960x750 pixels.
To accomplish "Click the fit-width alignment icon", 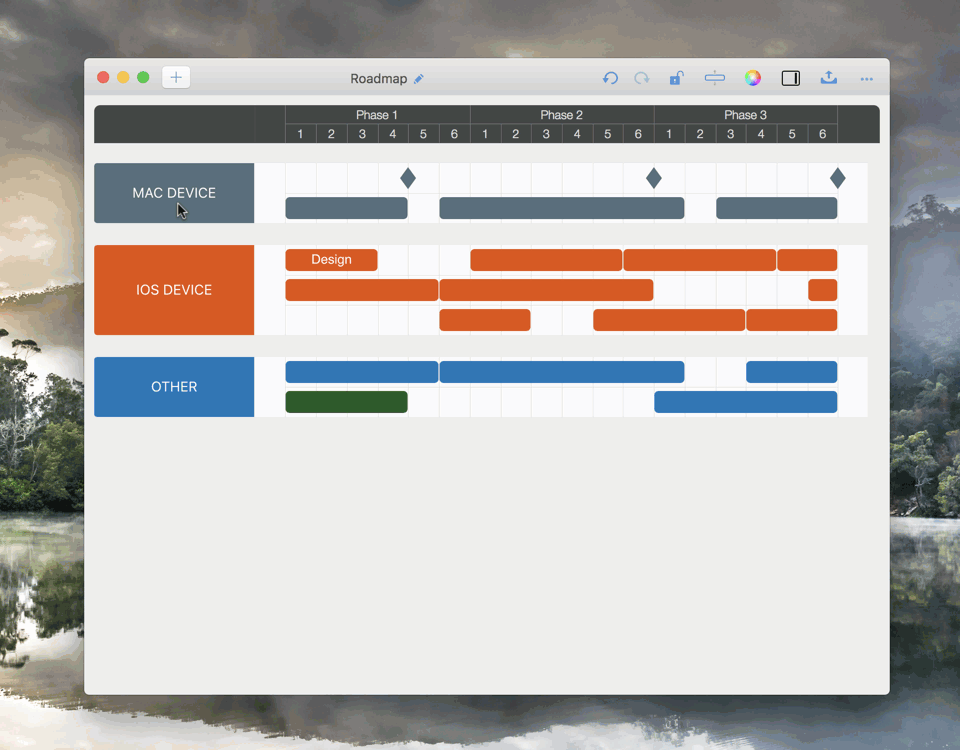I will [x=715, y=78].
